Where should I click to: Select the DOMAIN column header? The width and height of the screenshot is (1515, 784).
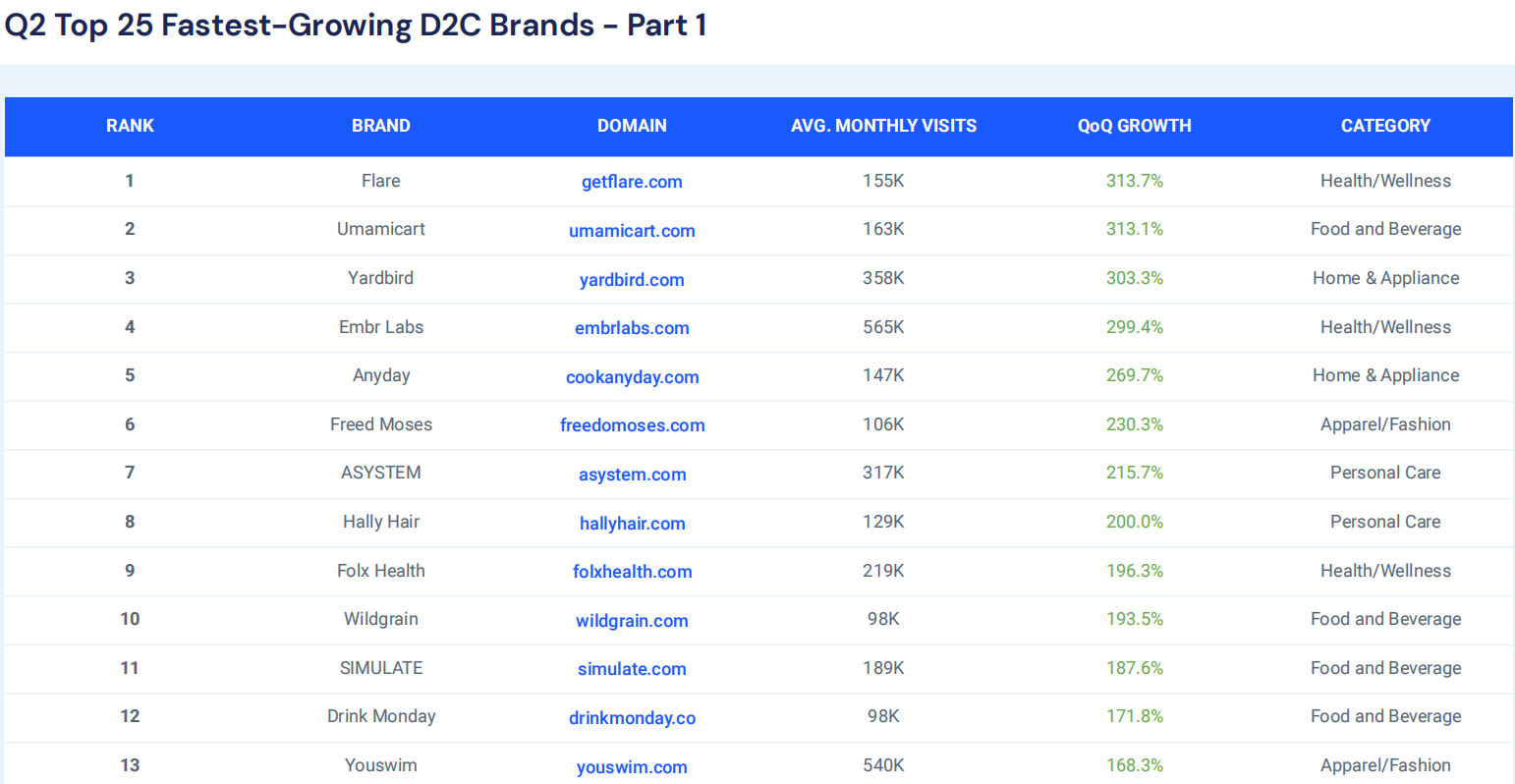pyautogui.click(x=632, y=126)
